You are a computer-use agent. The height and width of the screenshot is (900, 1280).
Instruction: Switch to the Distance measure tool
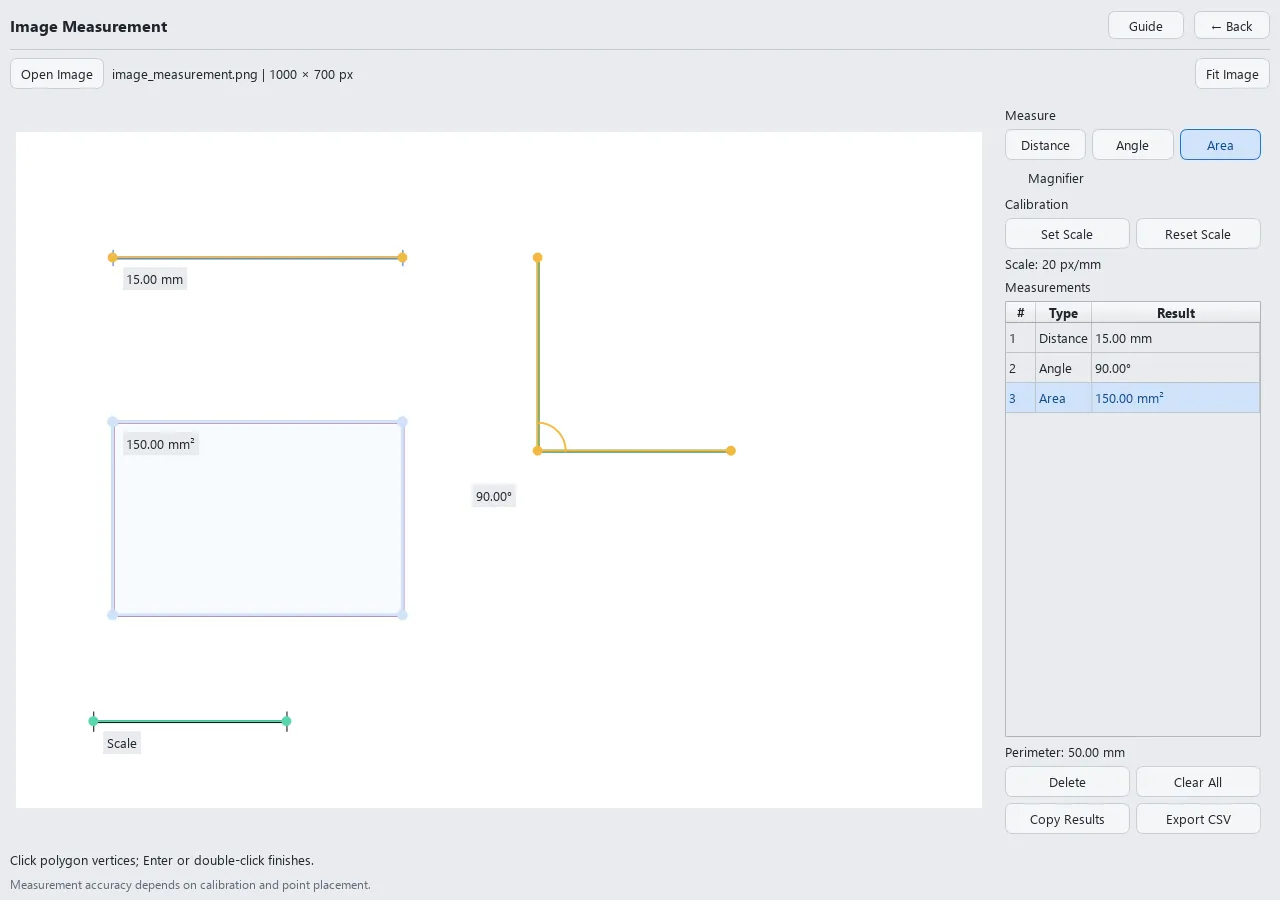pyautogui.click(x=1045, y=145)
